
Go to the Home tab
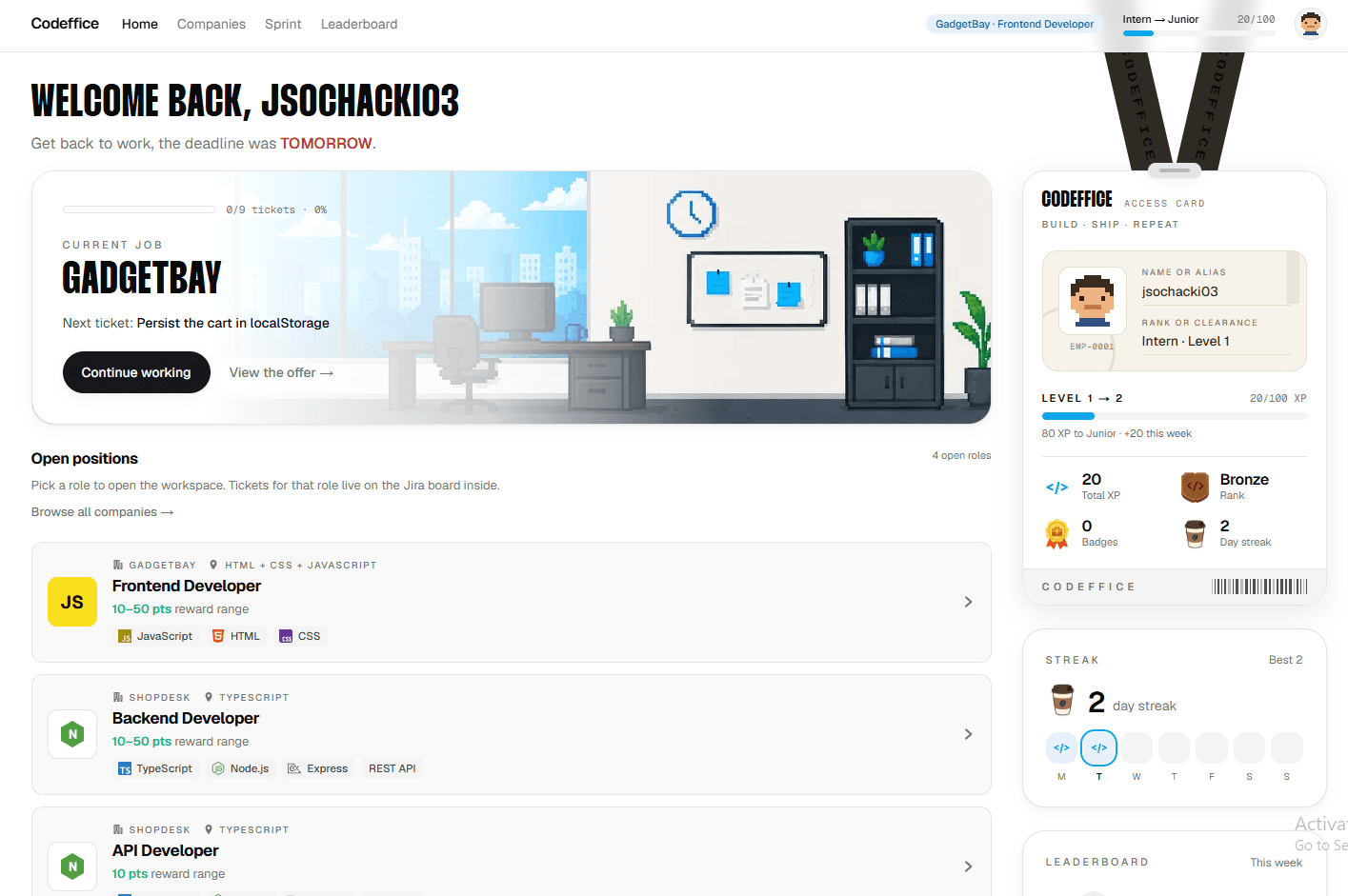140,24
